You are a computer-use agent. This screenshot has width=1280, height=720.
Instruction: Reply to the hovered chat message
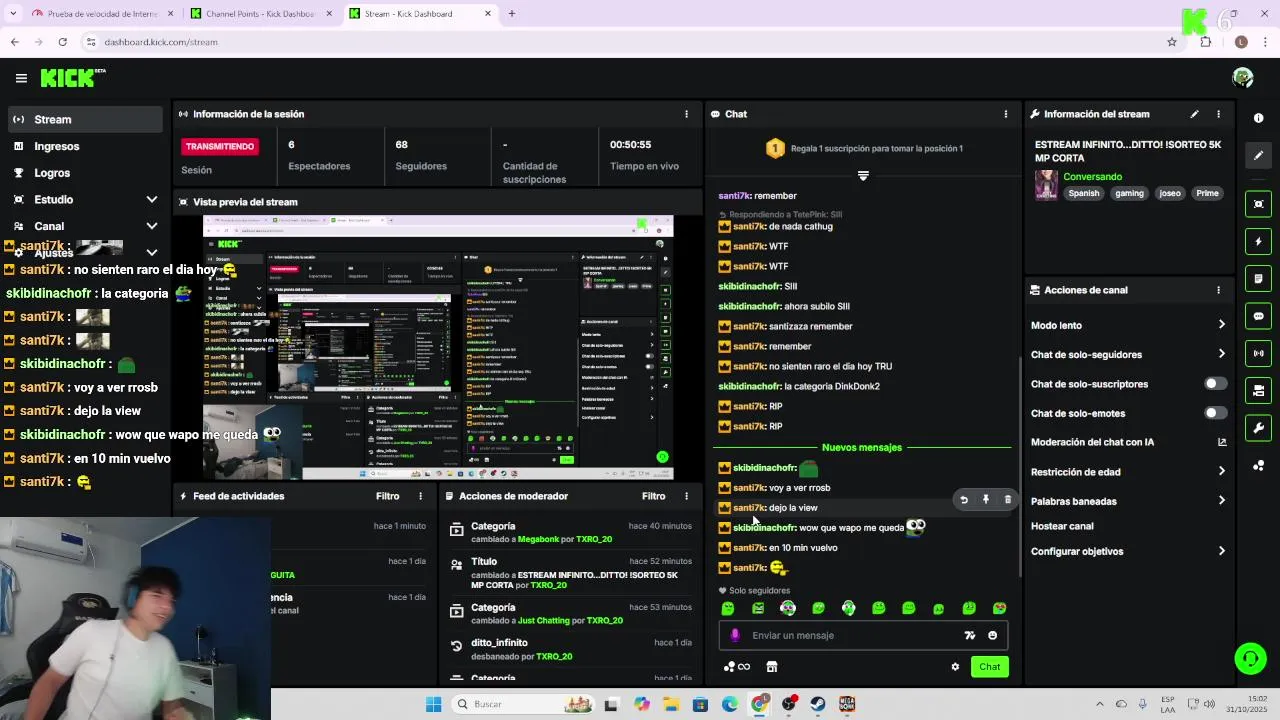point(964,499)
